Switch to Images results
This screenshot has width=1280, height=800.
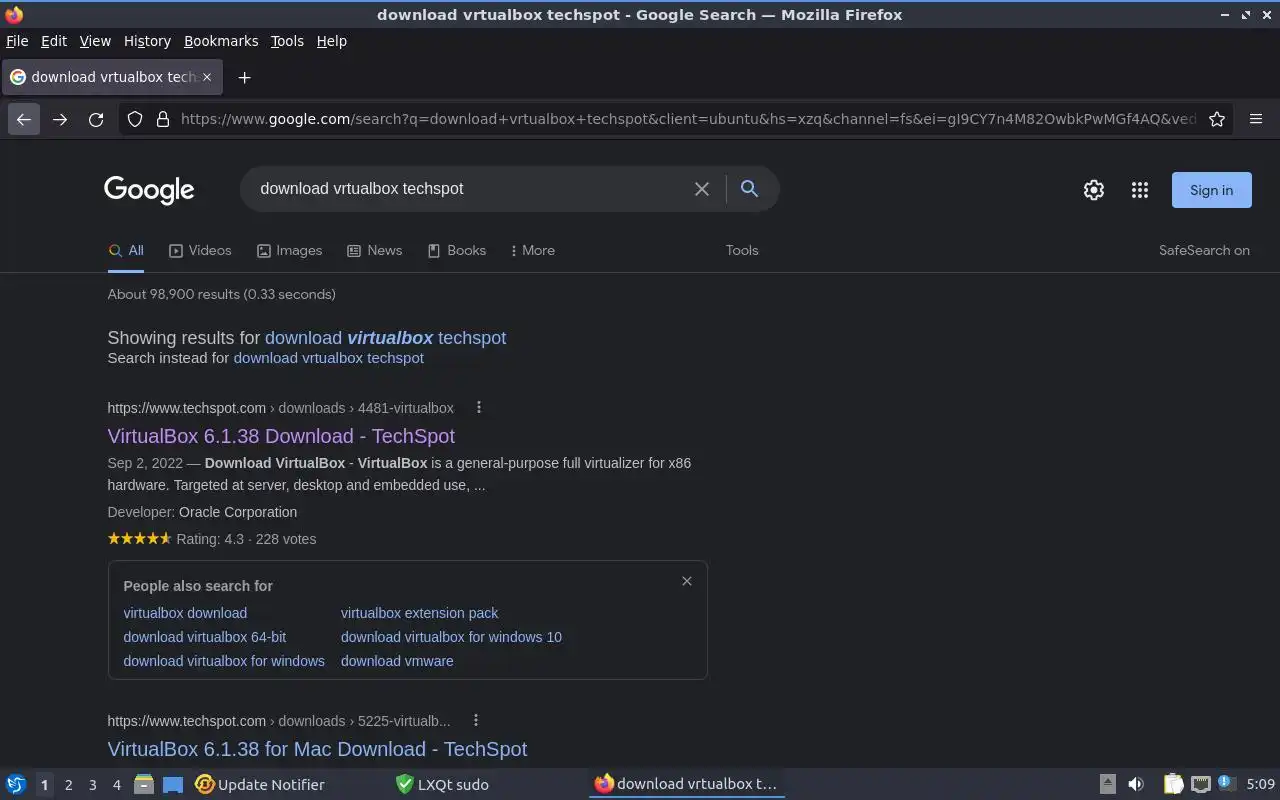coord(289,251)
